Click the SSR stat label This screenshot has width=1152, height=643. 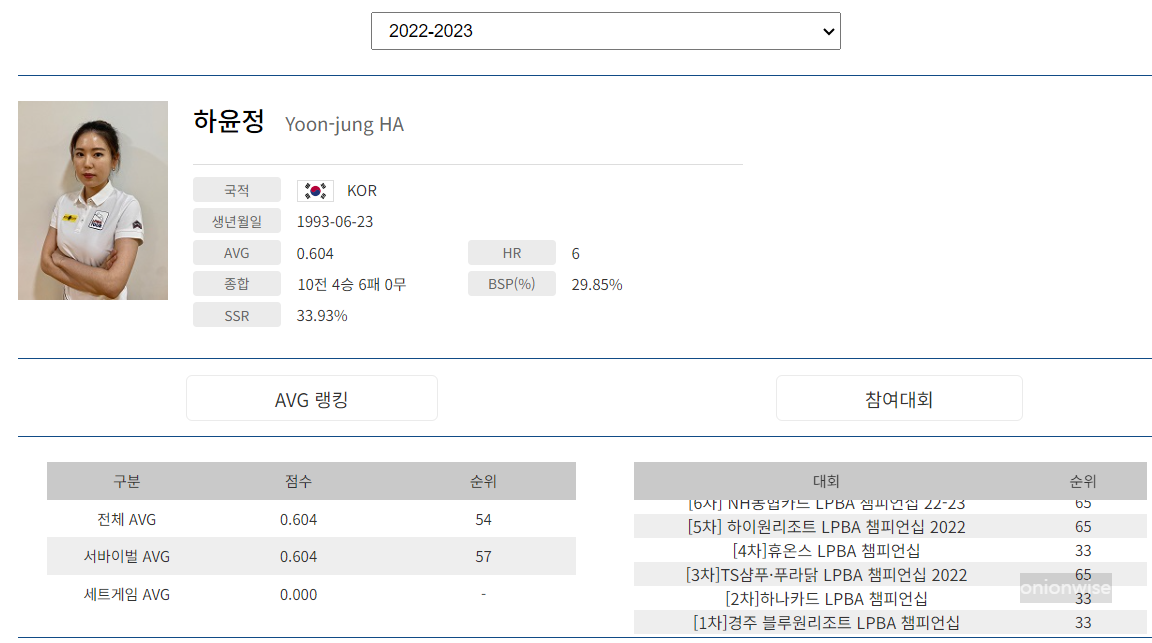tap(237, 314)
